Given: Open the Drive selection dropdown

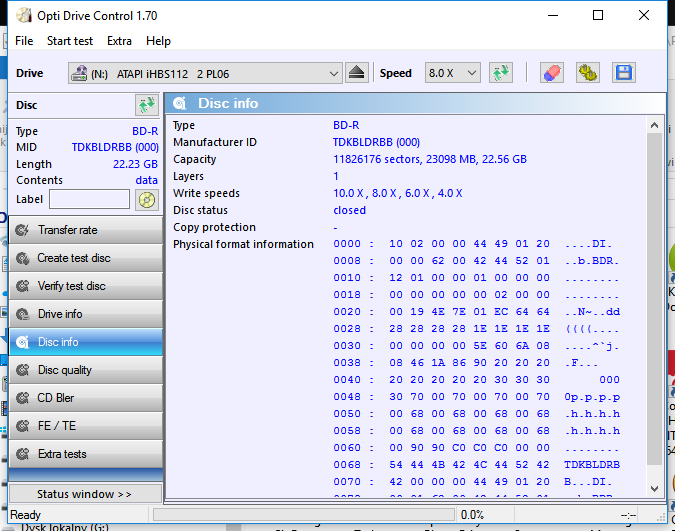Looking at the screenshot, I should click(x=205, y=73).
